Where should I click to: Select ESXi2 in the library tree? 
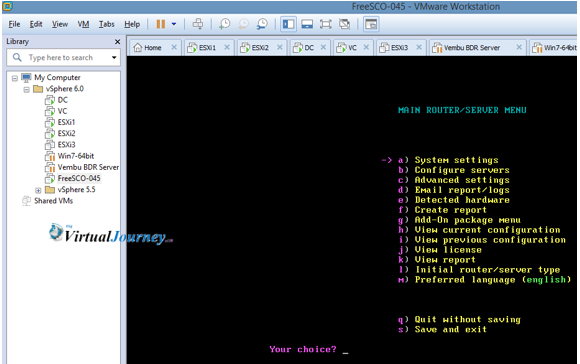tap(66, 133)
